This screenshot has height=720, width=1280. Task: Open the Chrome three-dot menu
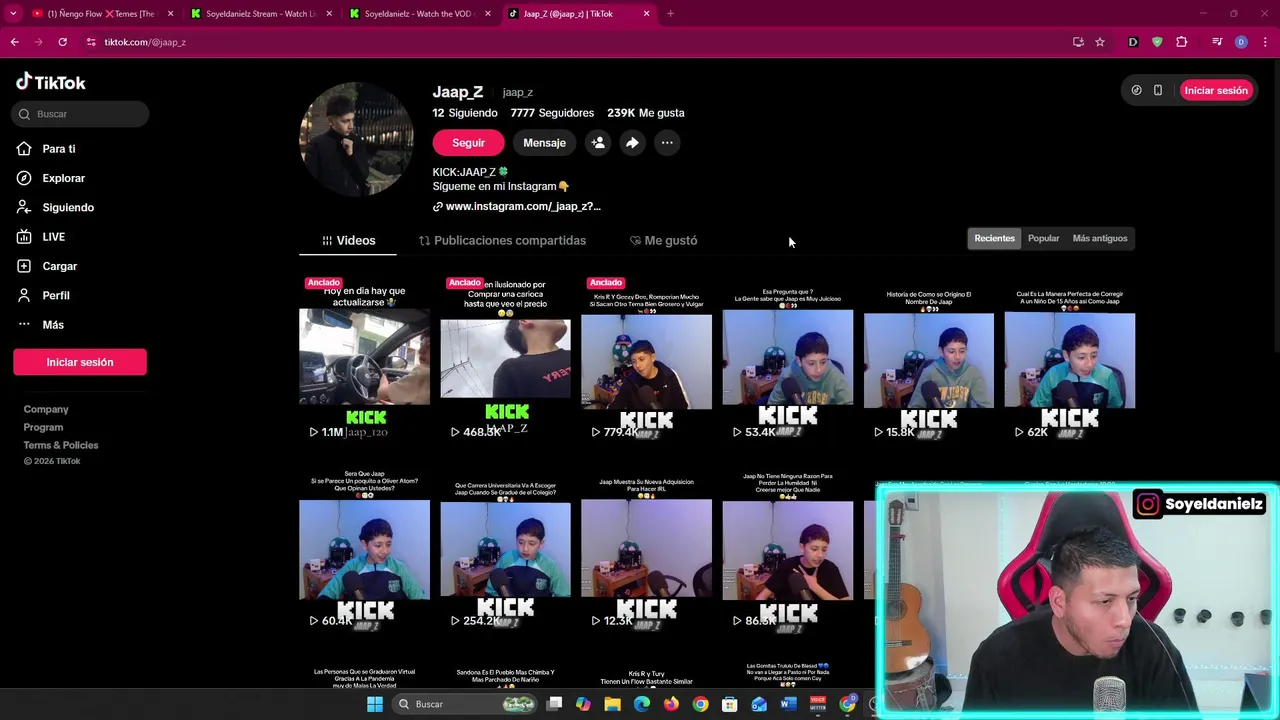(1266, 42)
